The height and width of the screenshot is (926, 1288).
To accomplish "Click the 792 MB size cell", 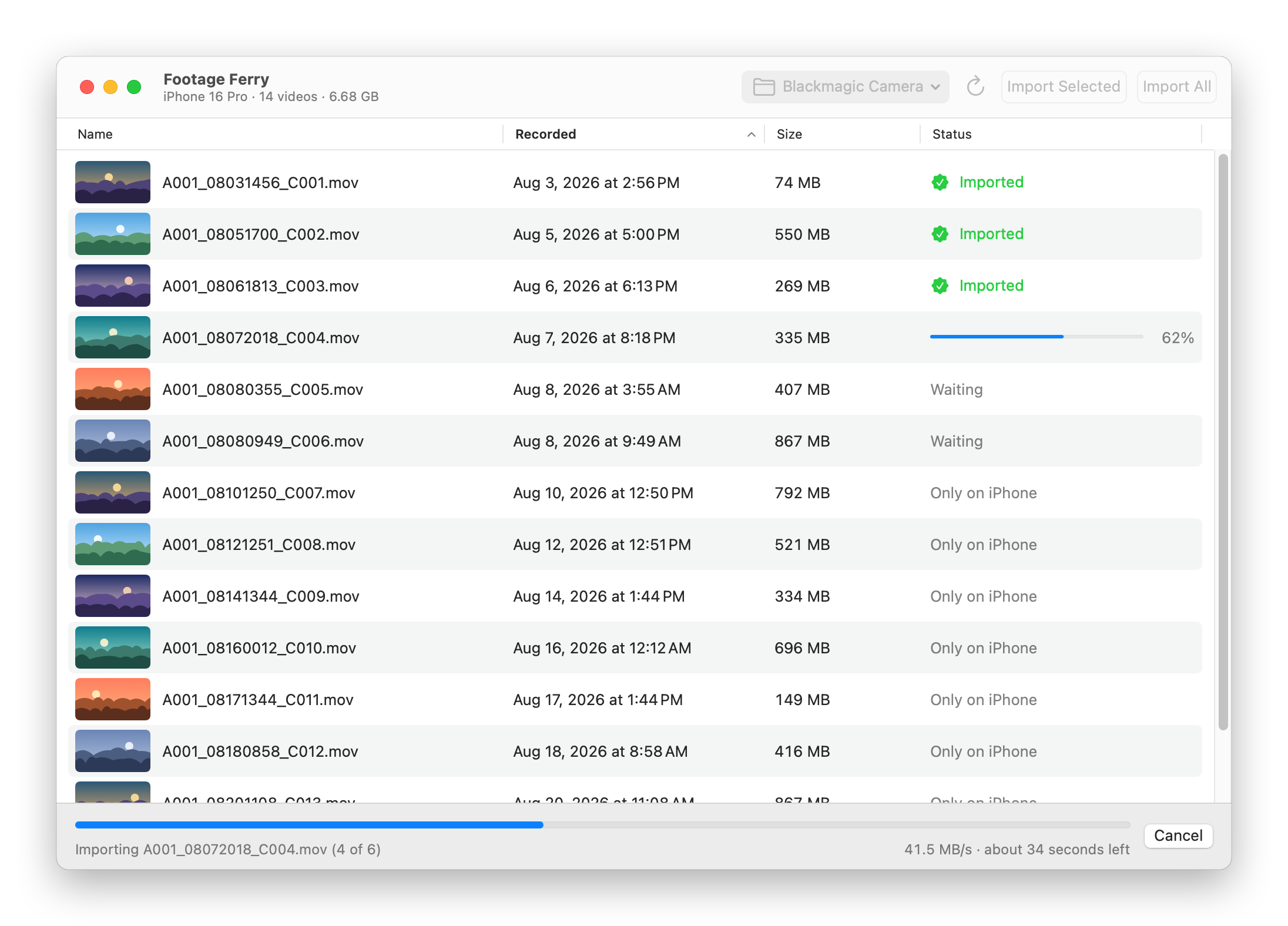I will click(802, 493).
